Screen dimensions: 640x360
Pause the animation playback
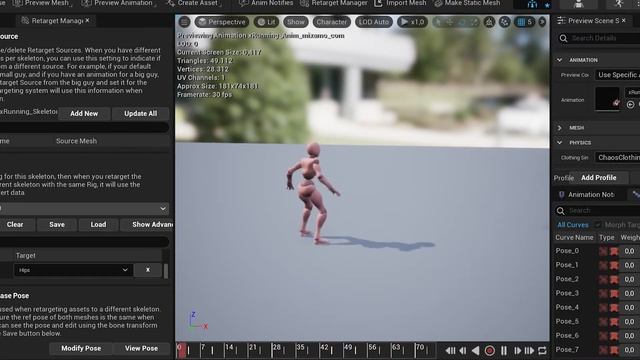pyautogui.click(x=504, y=351)
